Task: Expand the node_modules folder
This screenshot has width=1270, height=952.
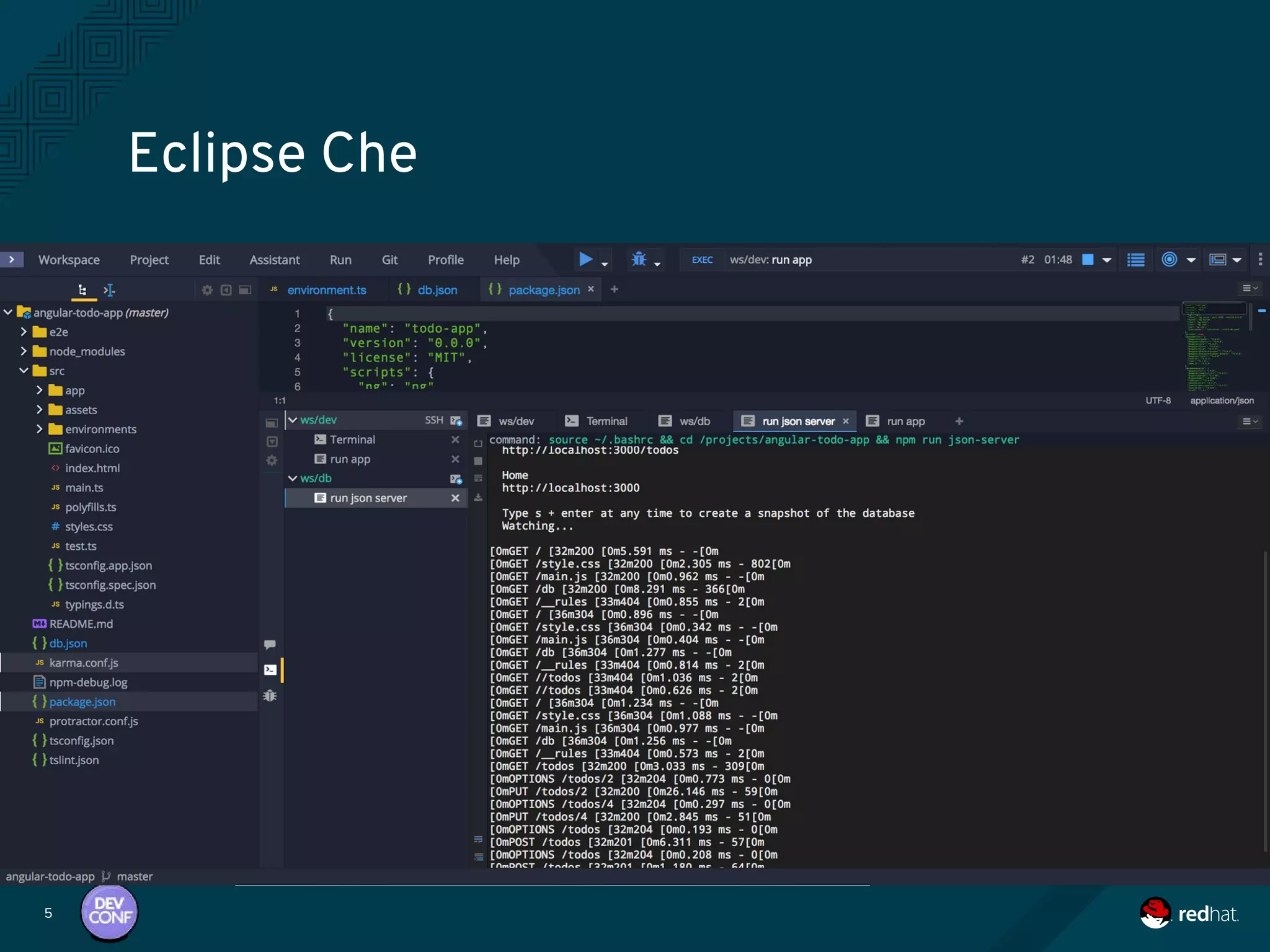Action: [x=24, y=351]
